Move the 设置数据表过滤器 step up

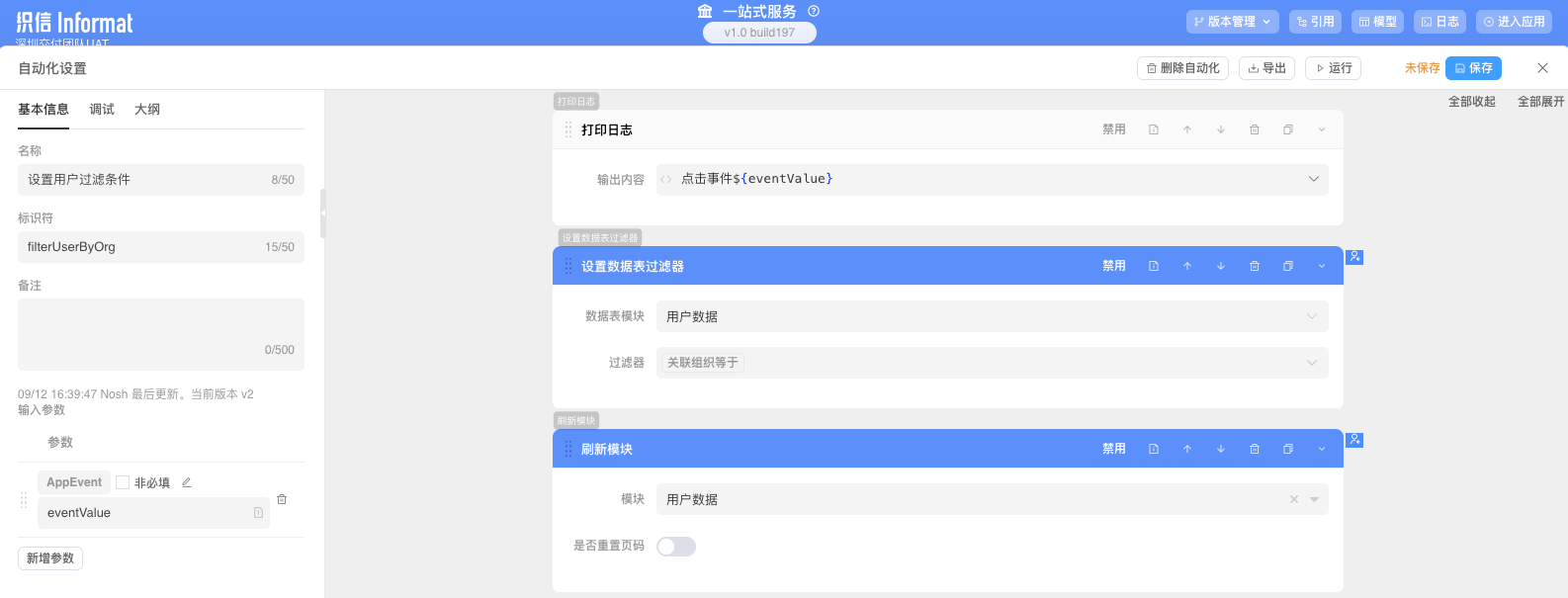(x=1187, y=266)
